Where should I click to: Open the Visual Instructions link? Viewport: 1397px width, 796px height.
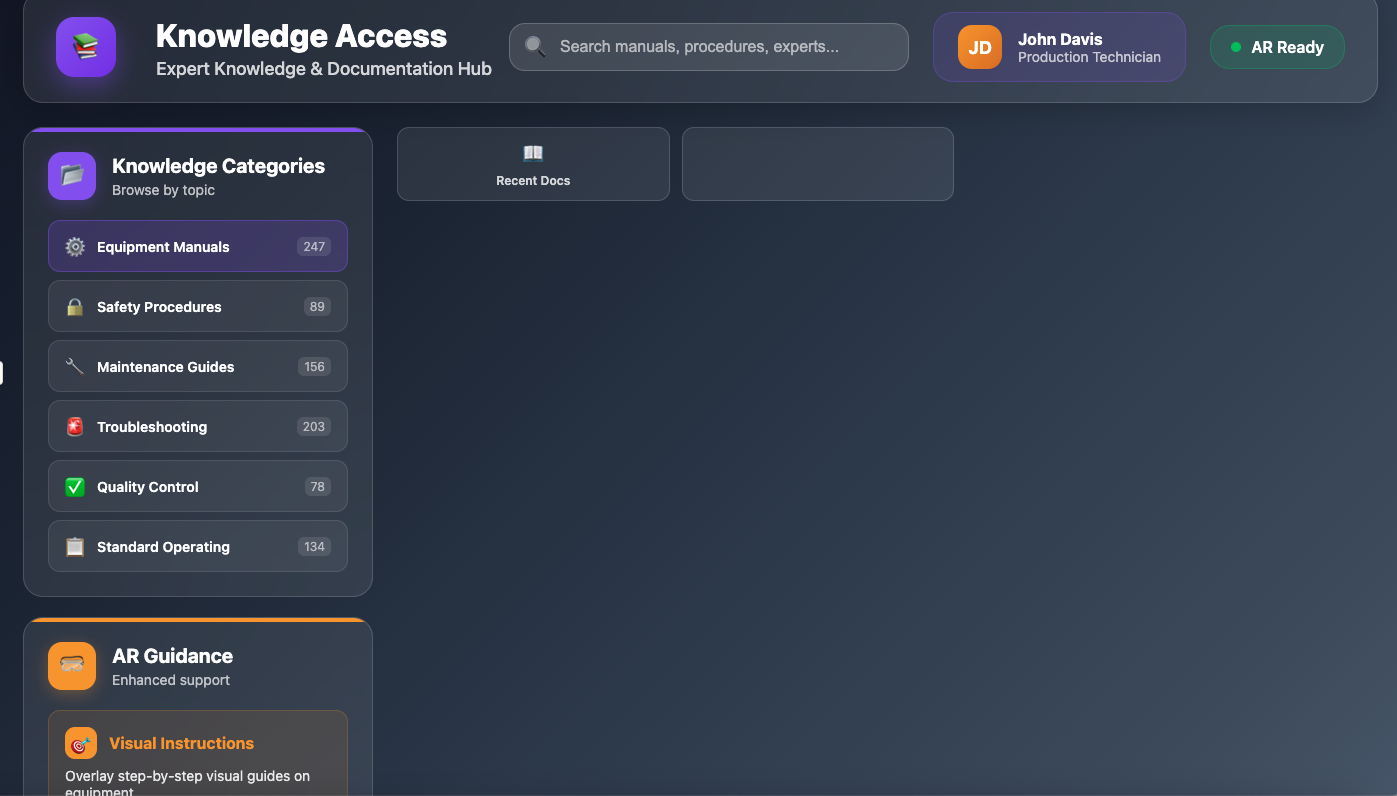pyautogui.click(x=181, y=743)
